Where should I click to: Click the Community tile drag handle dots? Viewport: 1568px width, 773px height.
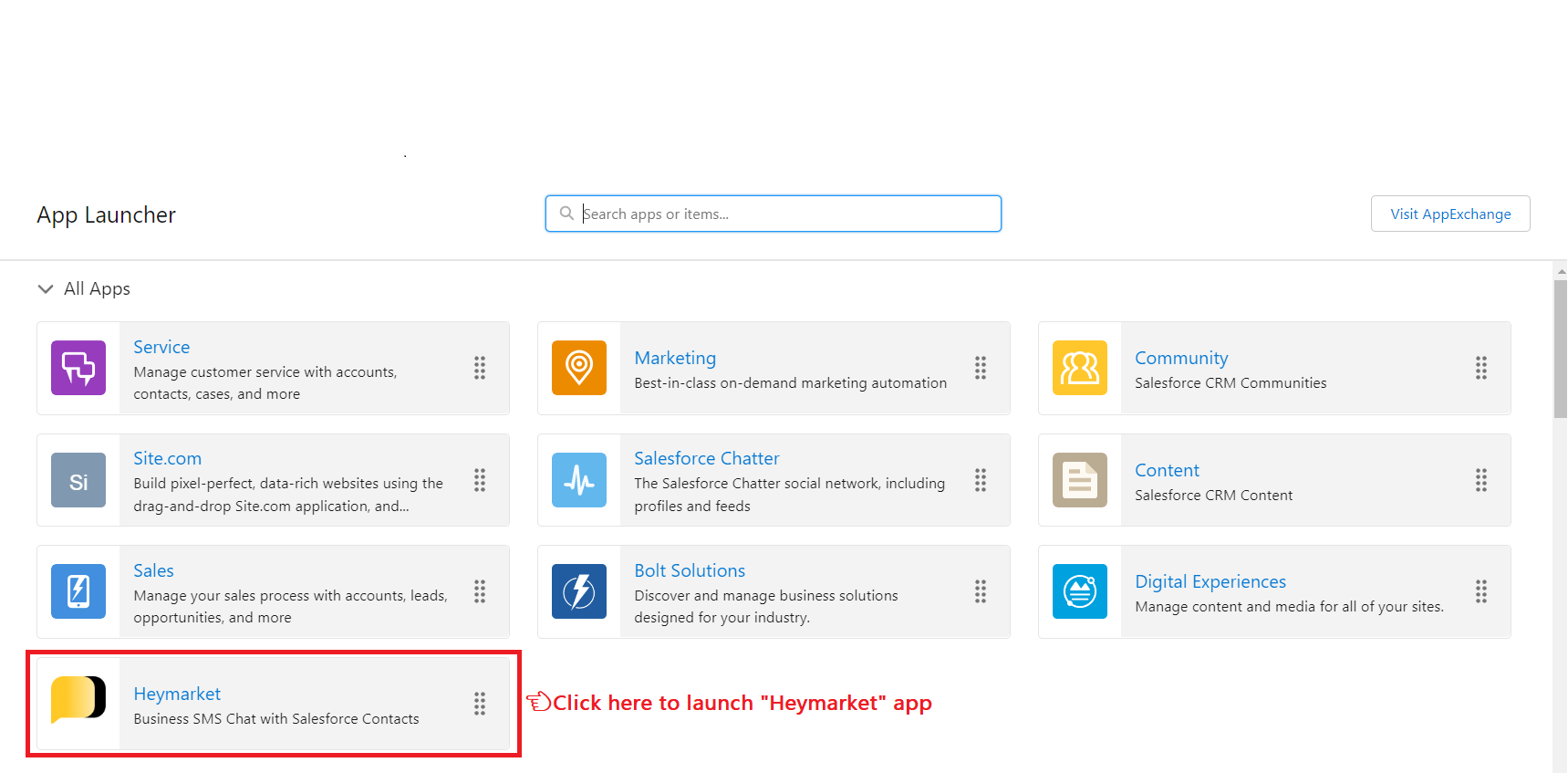[x=1481, y=368]
